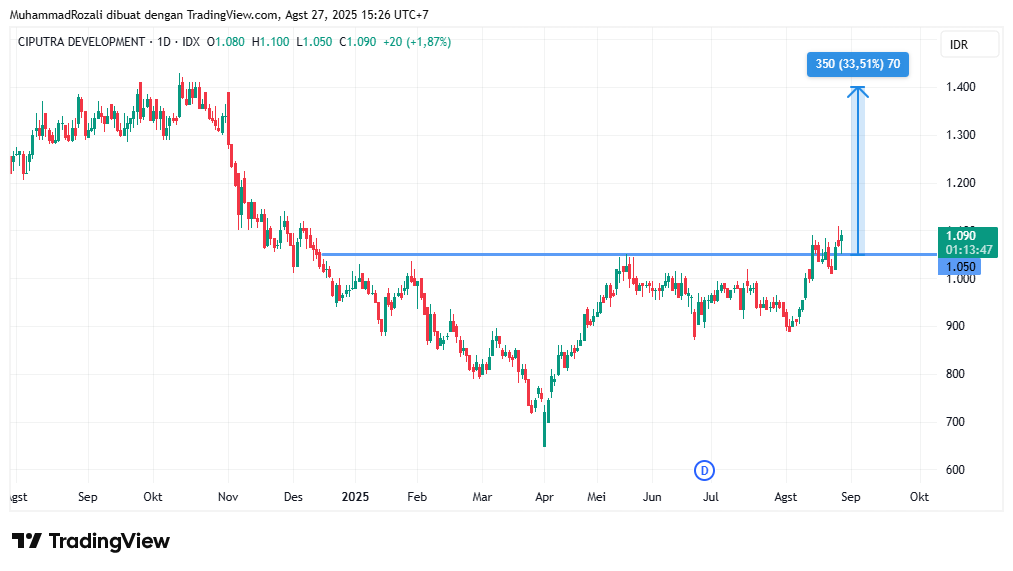
Task: Click the change value +20 (+1,87%)
Action: pos(417,42)
